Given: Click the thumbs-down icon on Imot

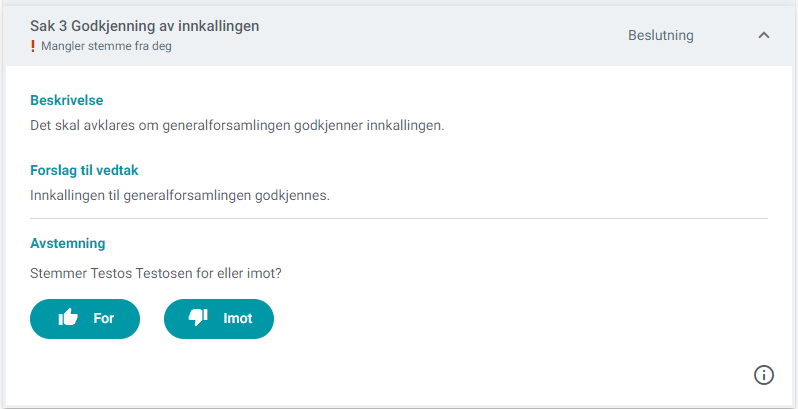Looking at the screenshot, I should click(x=198, y=318).
